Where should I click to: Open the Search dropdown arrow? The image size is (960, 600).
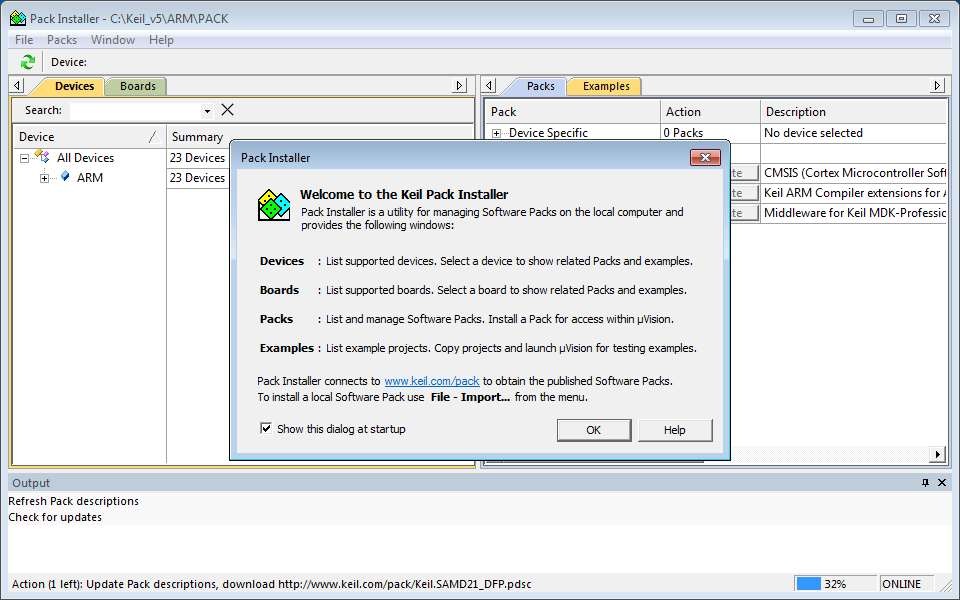pos(207,111)
